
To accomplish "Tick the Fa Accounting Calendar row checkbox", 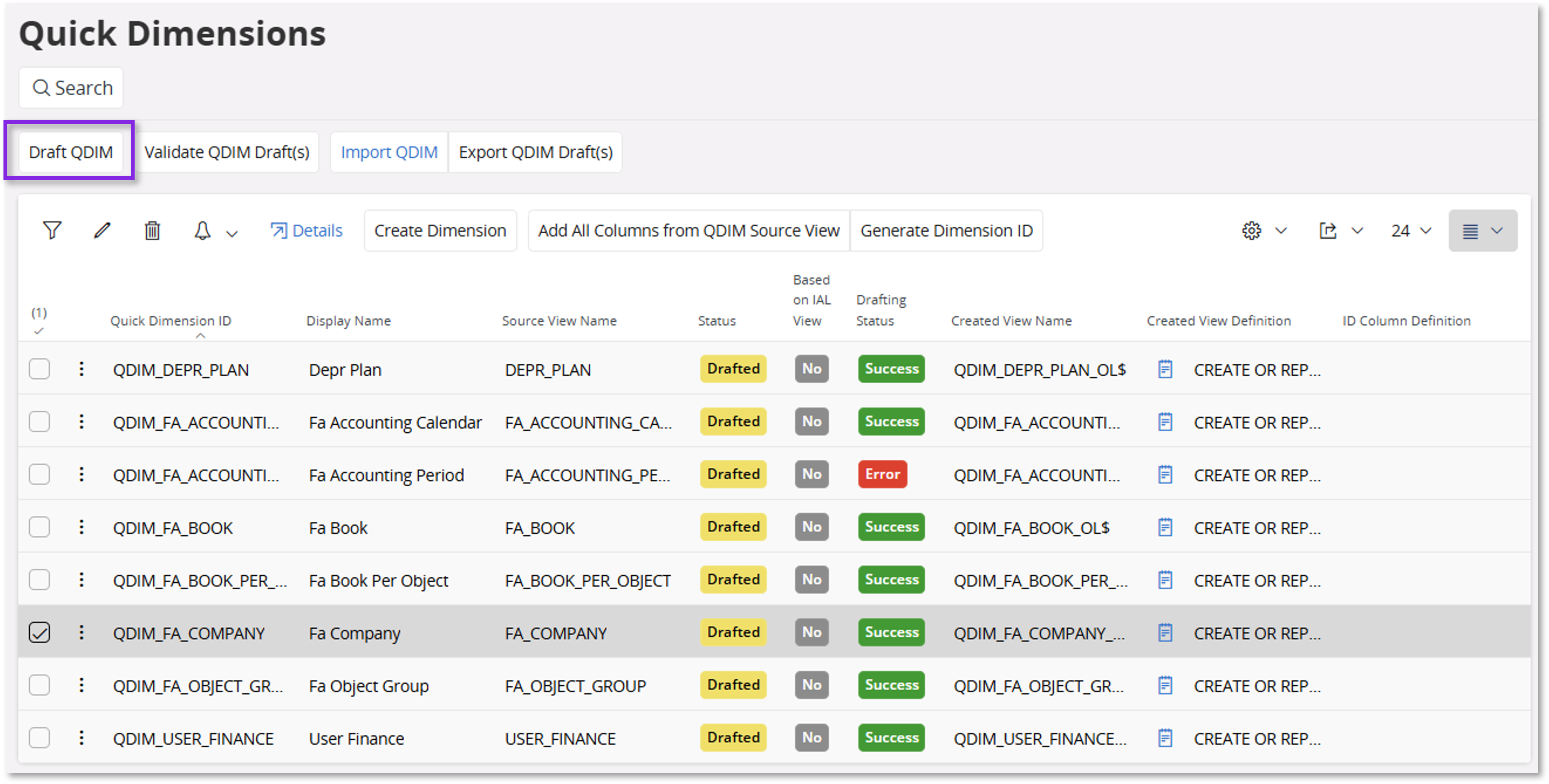I will click(40, 422).
